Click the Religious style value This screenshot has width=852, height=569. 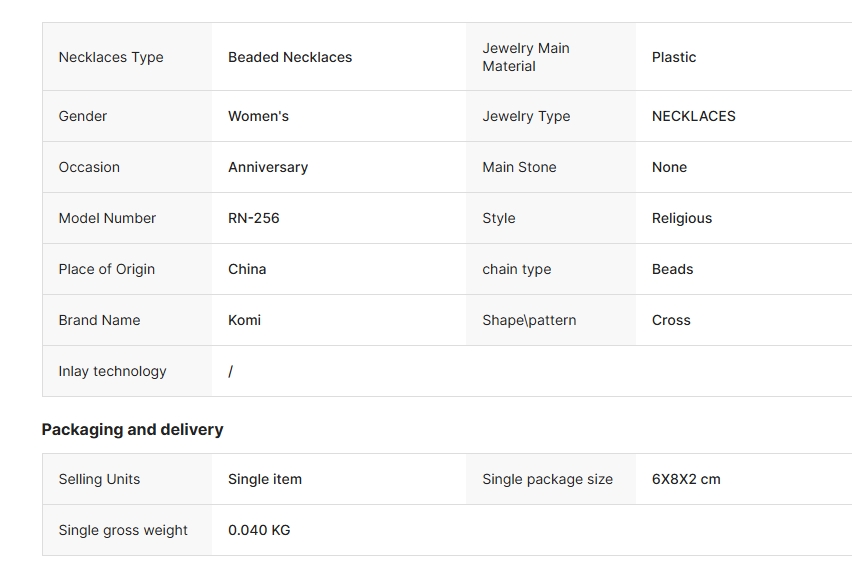coord(682,218)
